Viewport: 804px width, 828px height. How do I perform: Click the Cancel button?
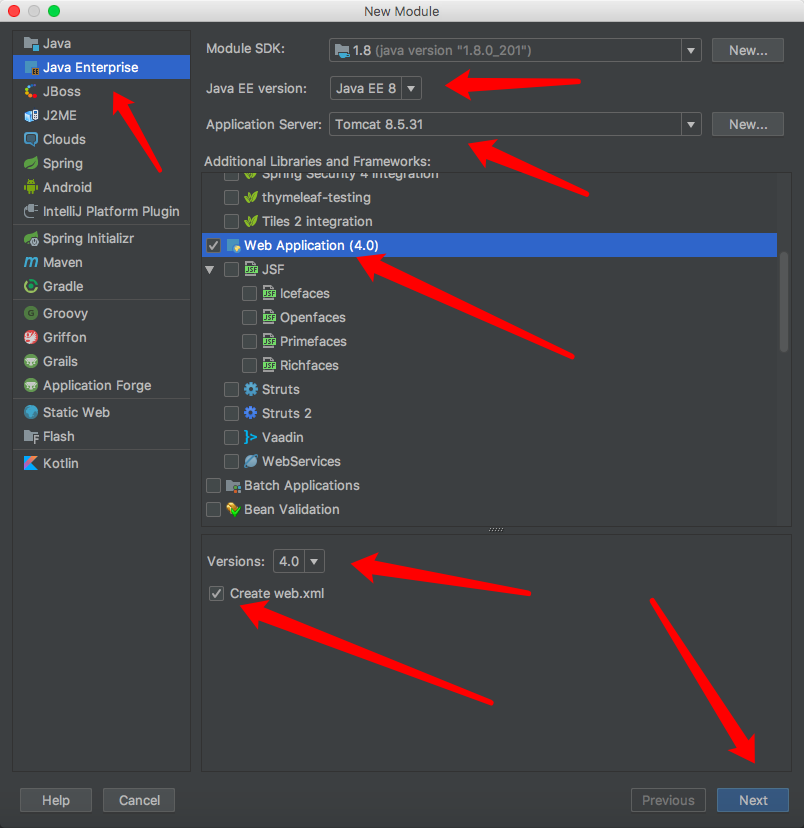click(139, 801)
